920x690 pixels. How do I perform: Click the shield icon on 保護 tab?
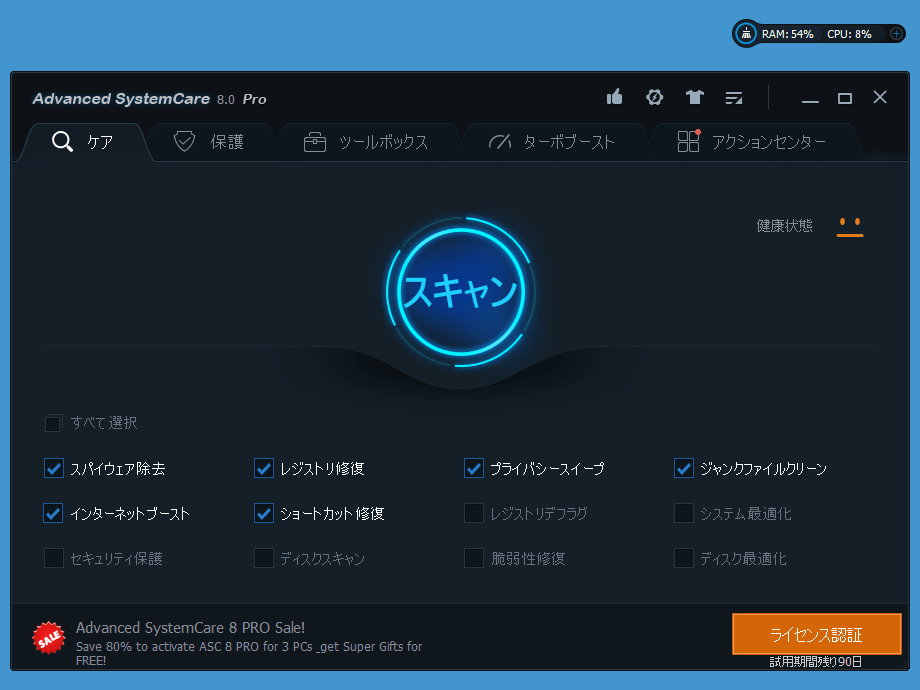[184, 141]
